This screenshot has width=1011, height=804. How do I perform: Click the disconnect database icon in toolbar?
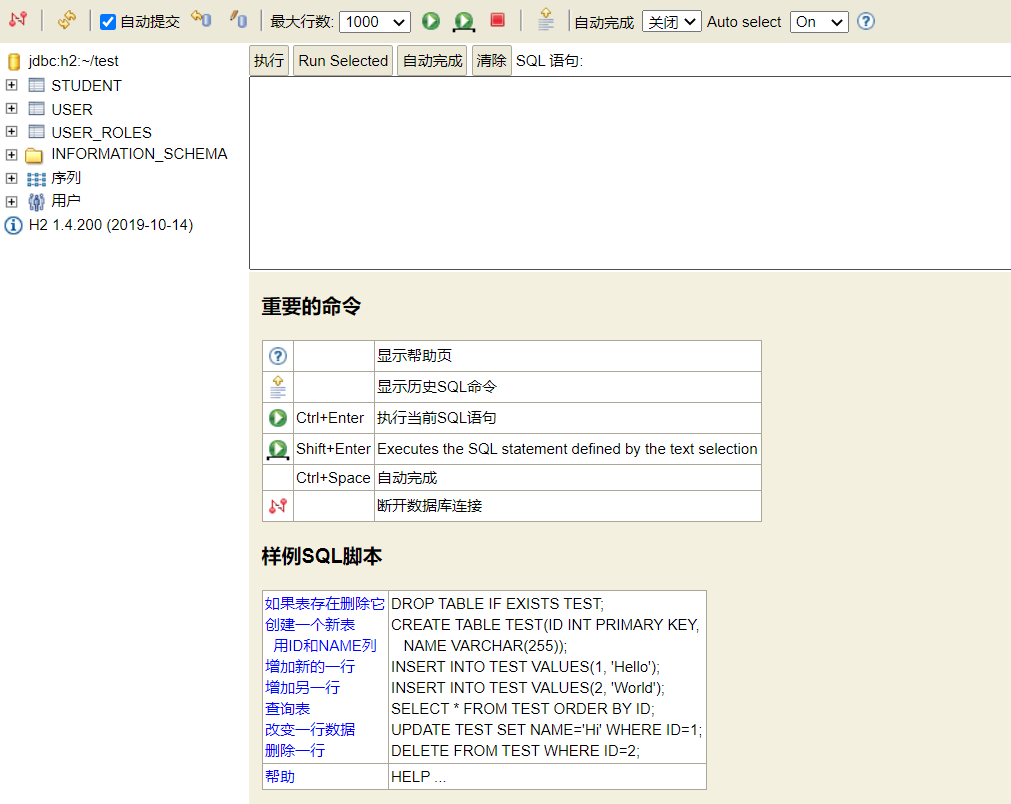[x=18, y=20]
